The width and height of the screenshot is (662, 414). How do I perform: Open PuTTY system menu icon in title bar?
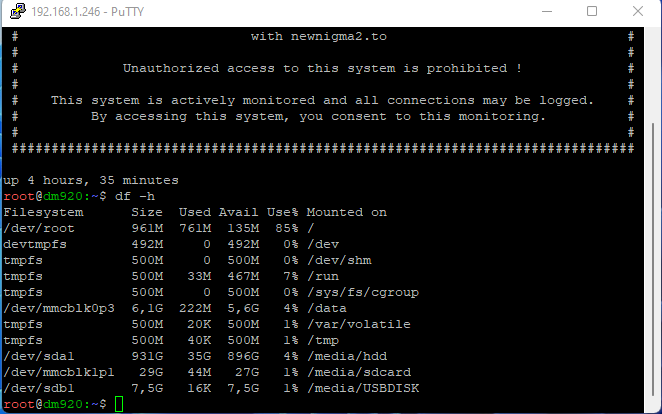13,11
